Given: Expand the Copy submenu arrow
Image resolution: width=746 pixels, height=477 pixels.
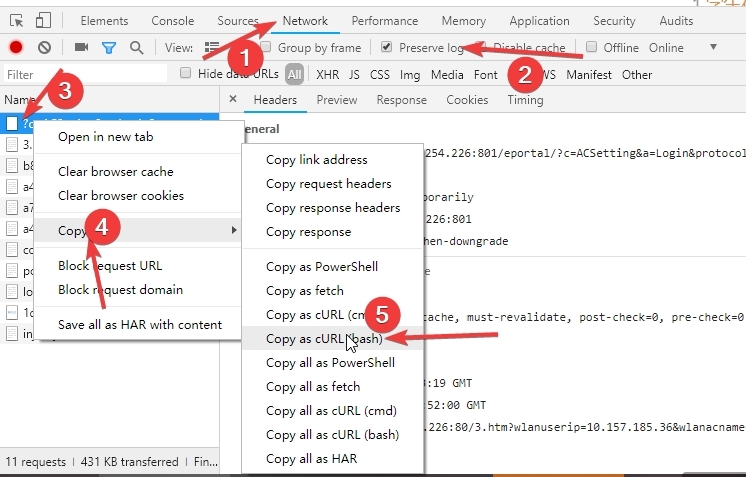Looking at the screenshot, I should tap(234, 230).
